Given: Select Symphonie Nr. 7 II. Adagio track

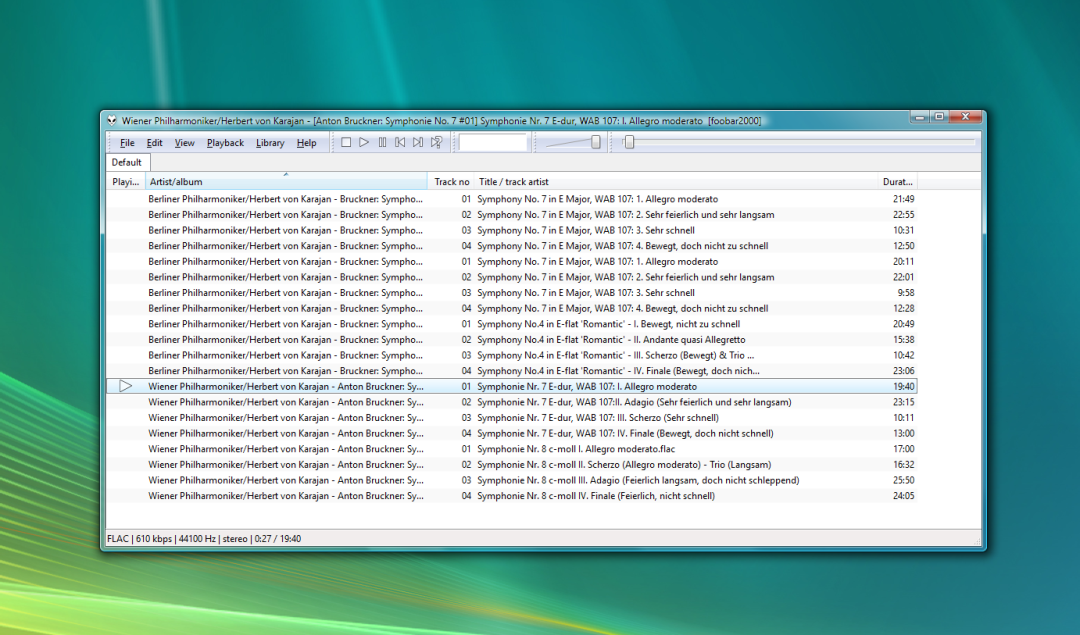Looking at the screenshot, I should (512, 402).
